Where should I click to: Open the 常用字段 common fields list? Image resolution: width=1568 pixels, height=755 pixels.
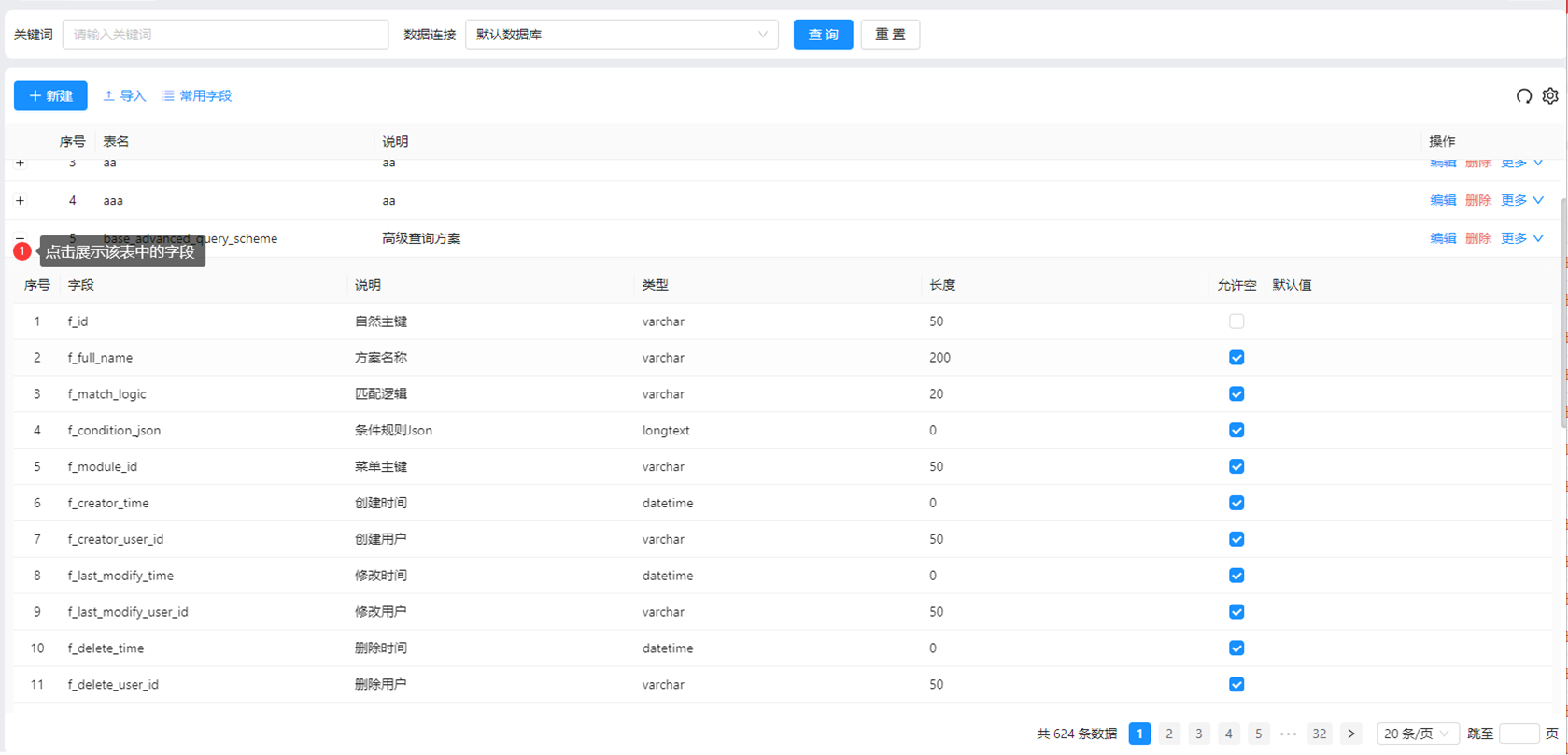(x=197, y=96)
